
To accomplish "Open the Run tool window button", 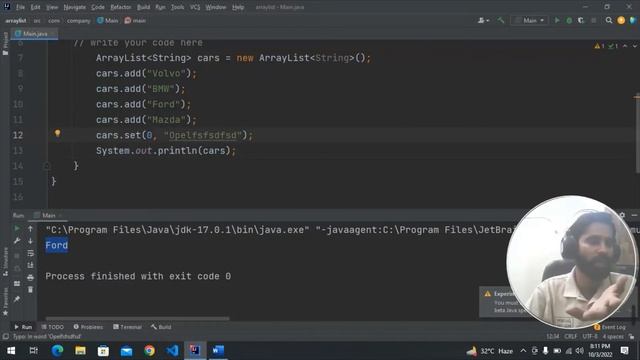I will coord(23,327).
